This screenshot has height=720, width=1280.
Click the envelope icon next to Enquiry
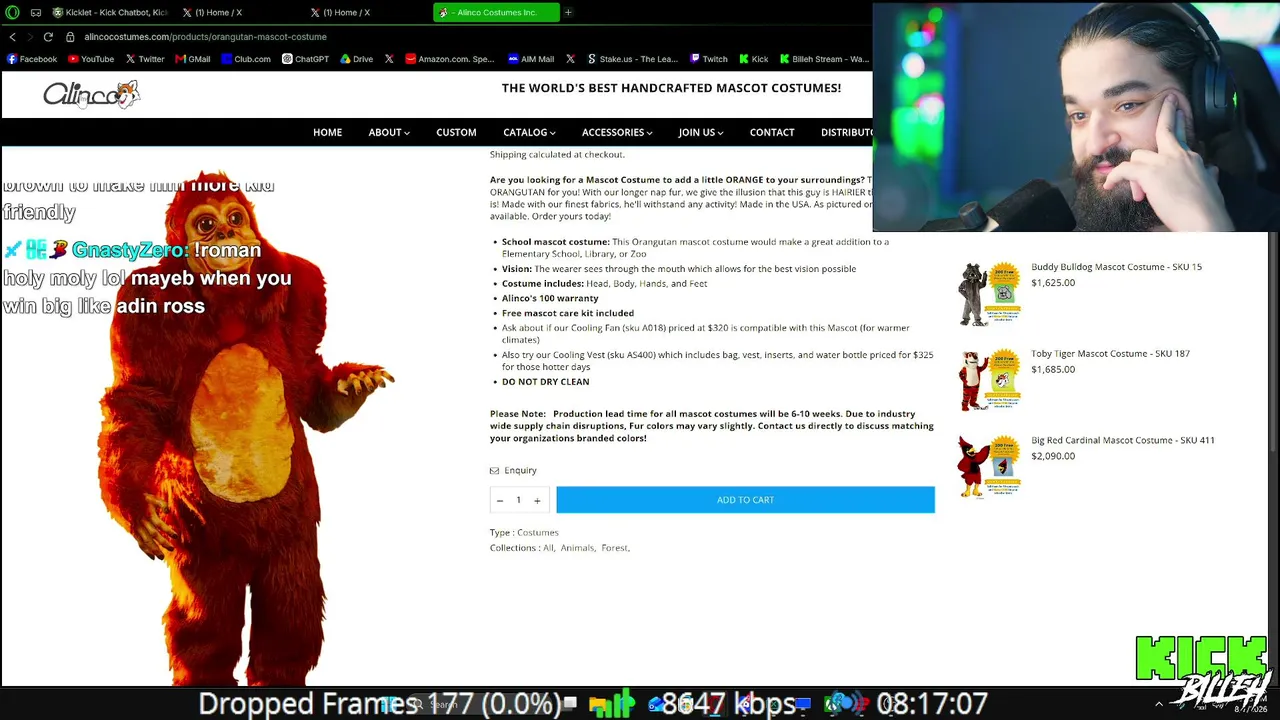point(494,471)
